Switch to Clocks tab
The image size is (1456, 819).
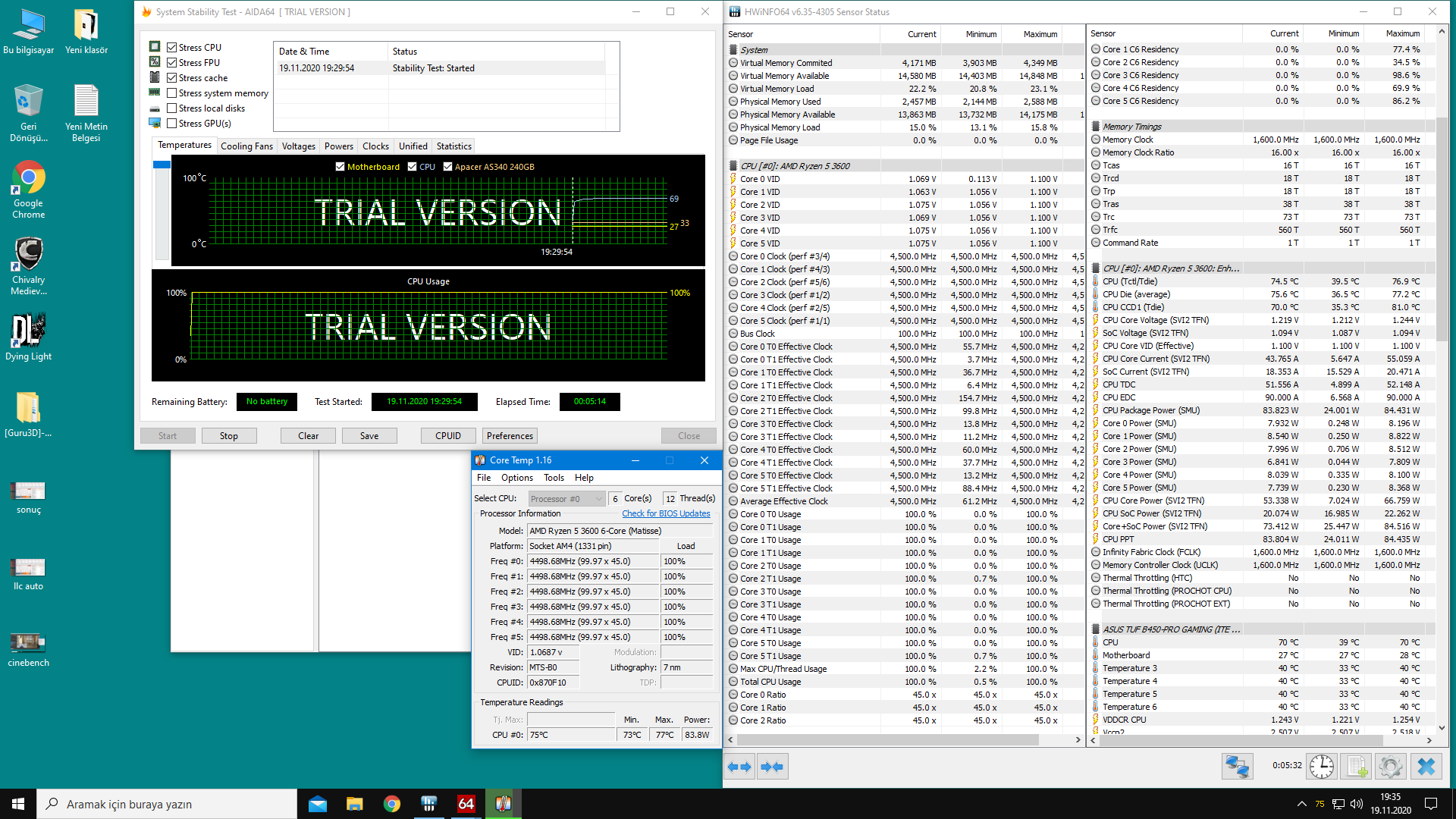point(375,146)
